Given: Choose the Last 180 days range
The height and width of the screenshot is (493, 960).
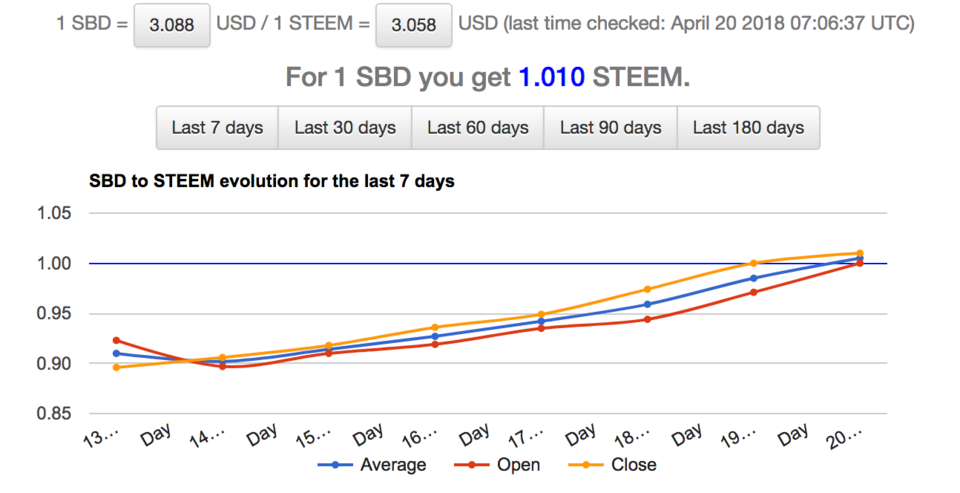Looking at the screenshot, I should coord(748,128).
